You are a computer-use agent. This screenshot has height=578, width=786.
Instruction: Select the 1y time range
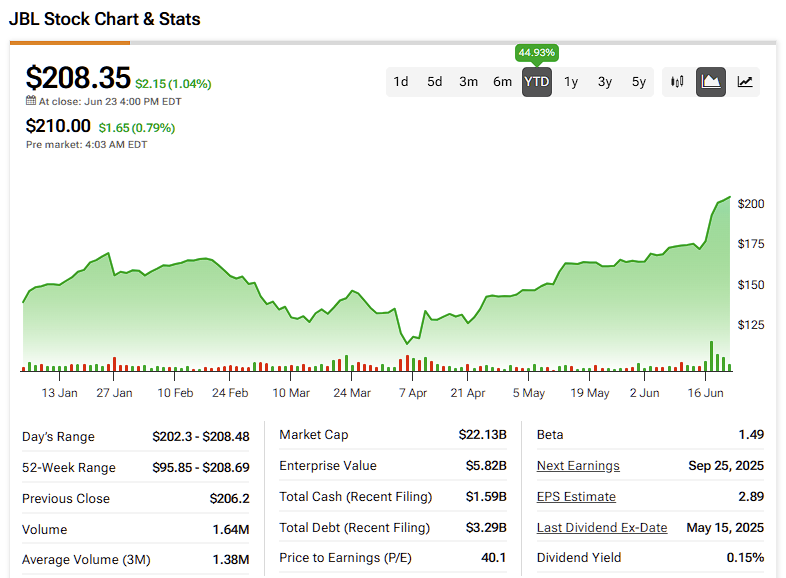[571, 82]
